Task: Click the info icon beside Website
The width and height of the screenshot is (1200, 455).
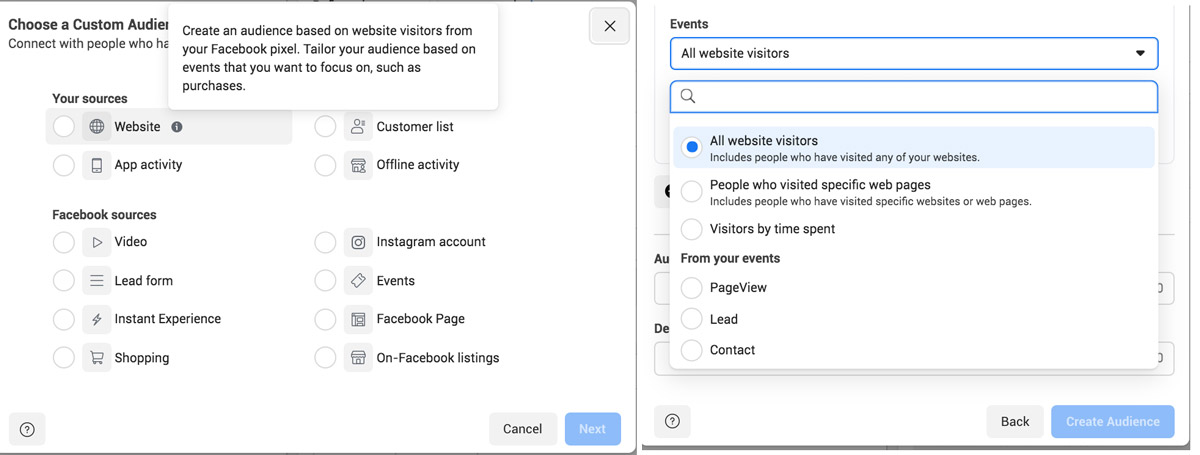Action: point(177,127)
